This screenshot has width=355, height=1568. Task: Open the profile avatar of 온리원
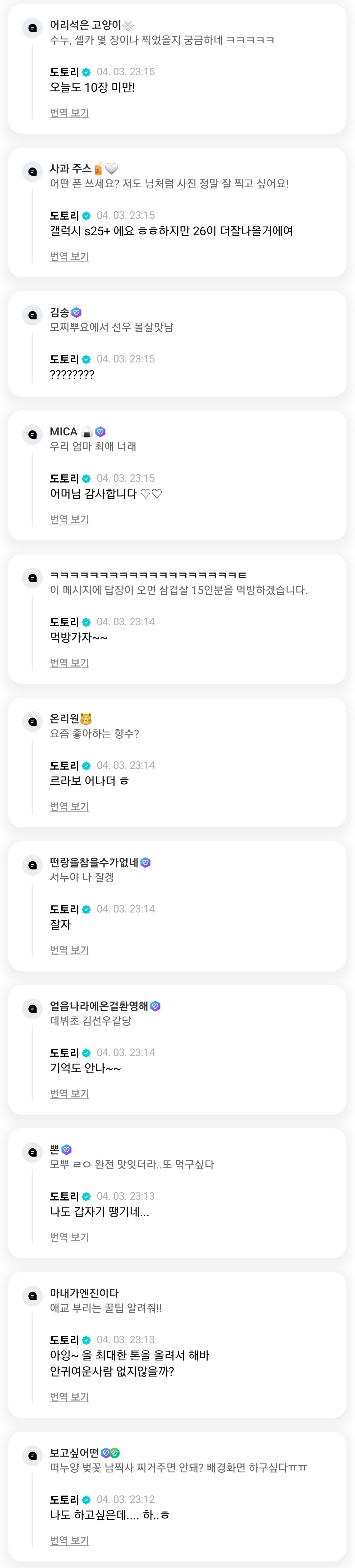tap(32, 721)
